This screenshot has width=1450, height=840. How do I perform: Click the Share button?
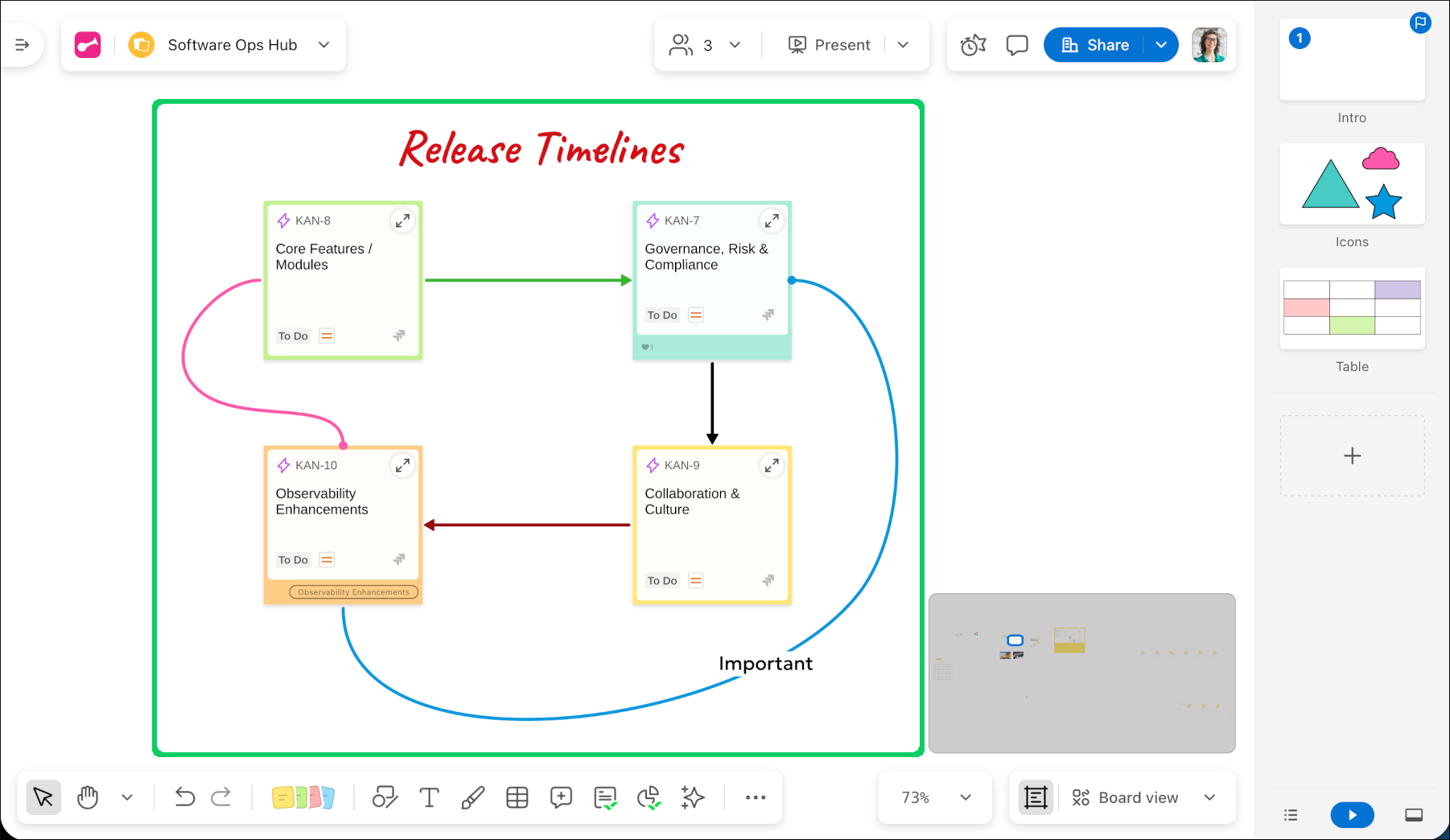click(x=1094, y=45)
